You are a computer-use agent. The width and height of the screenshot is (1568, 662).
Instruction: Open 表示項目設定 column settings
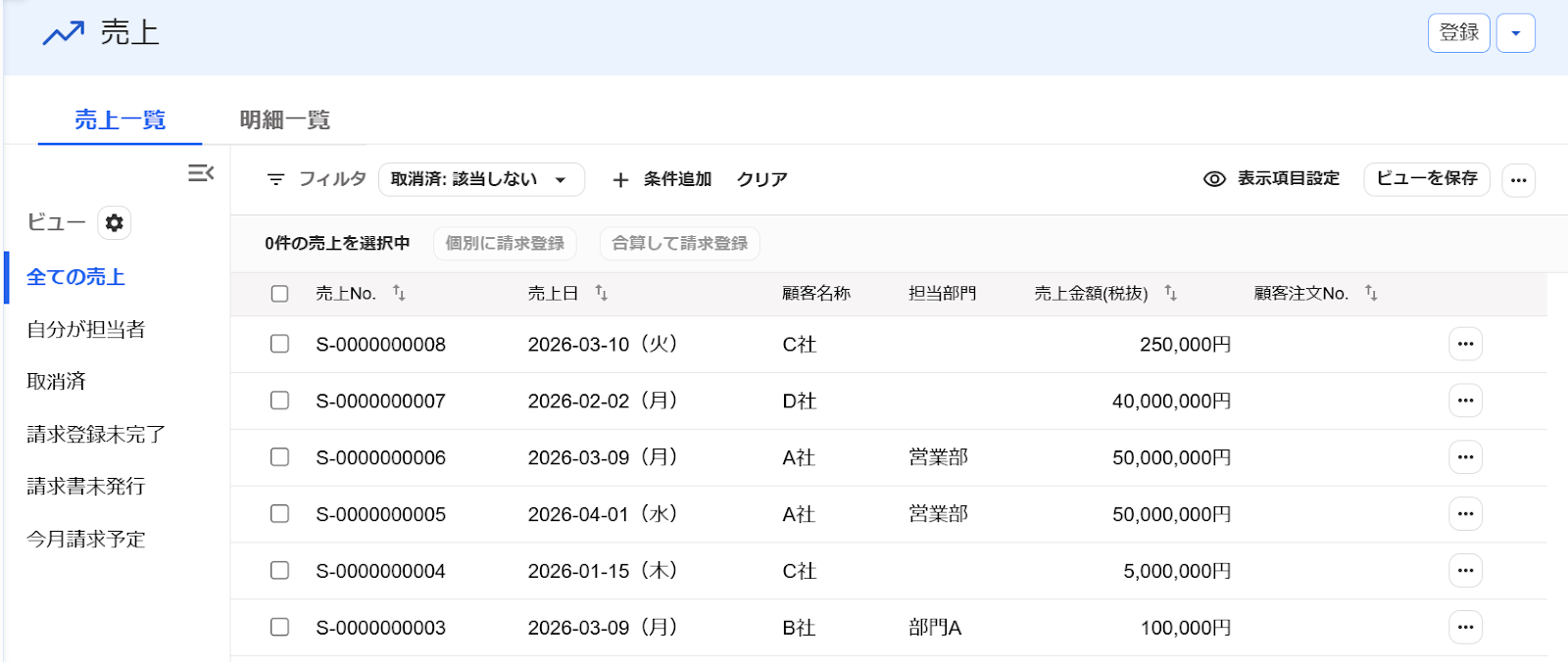tap(1271, 179)
